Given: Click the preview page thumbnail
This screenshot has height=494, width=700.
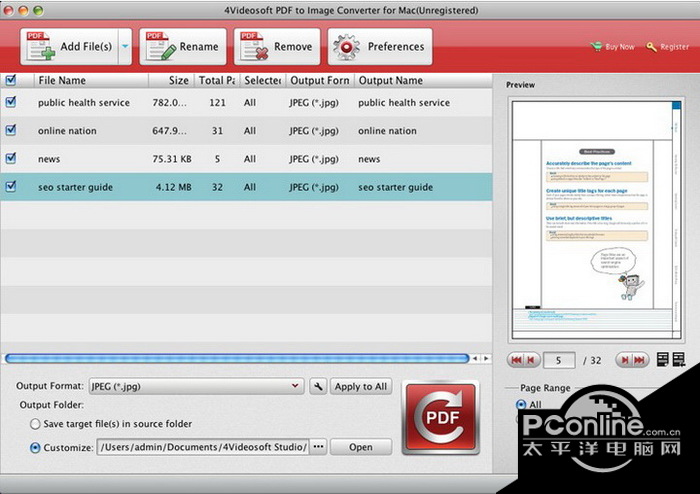Looking at the screenshot, I should [x=596, y=220].
